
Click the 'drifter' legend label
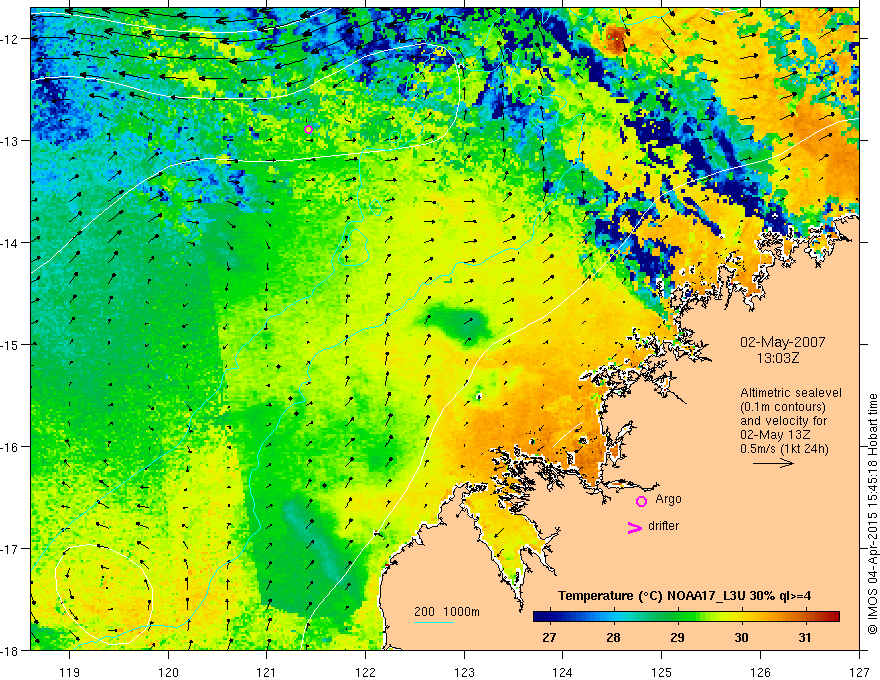[x=663, y=526]
